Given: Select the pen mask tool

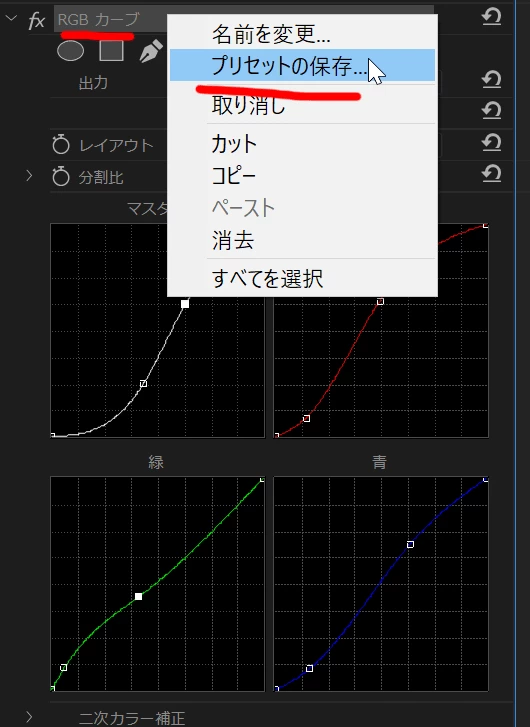Looking at the screenshot, I should click(x=151, y=51).
